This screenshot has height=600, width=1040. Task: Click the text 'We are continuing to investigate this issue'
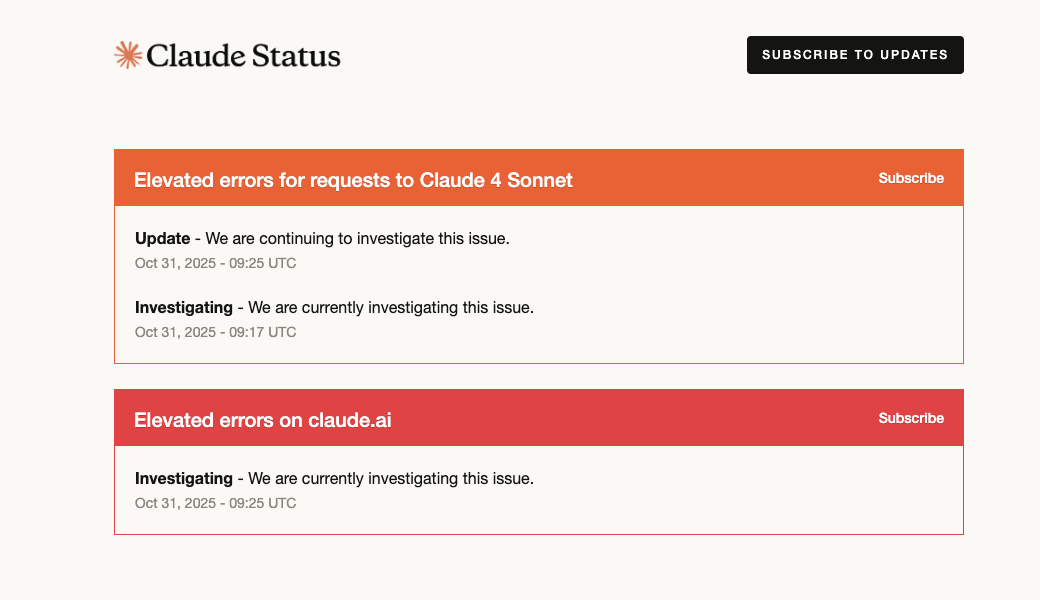tap(355, 238)
